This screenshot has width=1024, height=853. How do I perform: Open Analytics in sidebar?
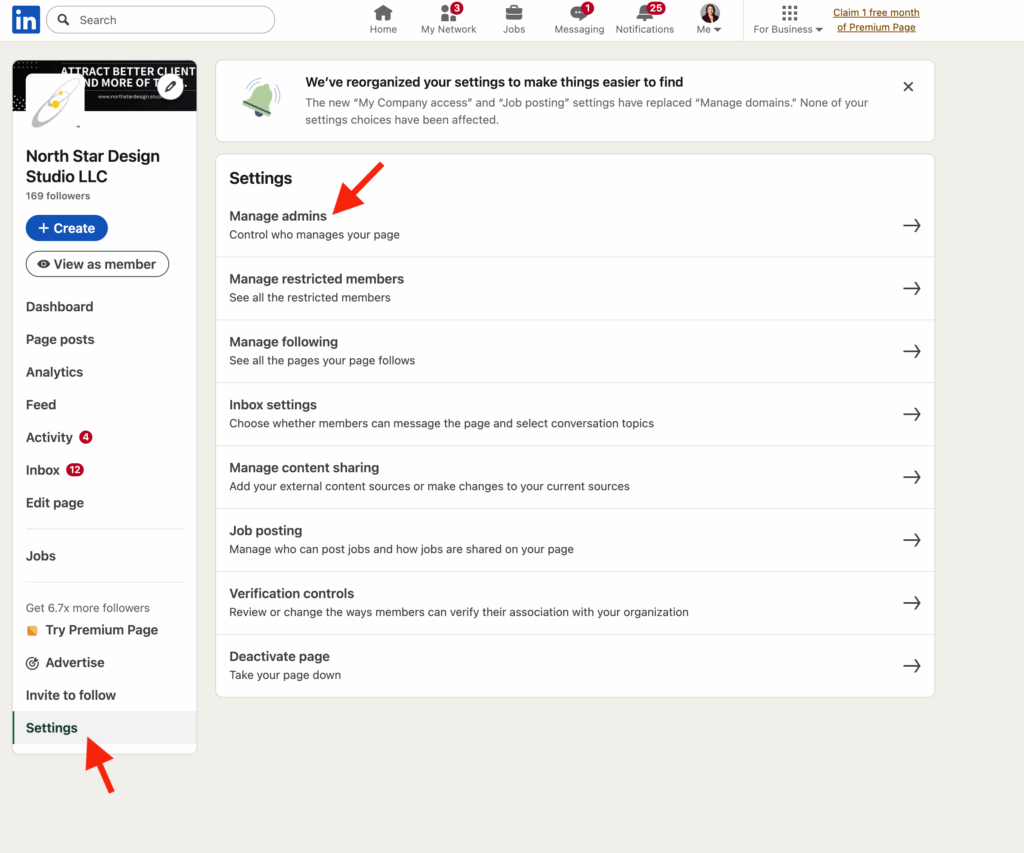[x=54, y=372]
